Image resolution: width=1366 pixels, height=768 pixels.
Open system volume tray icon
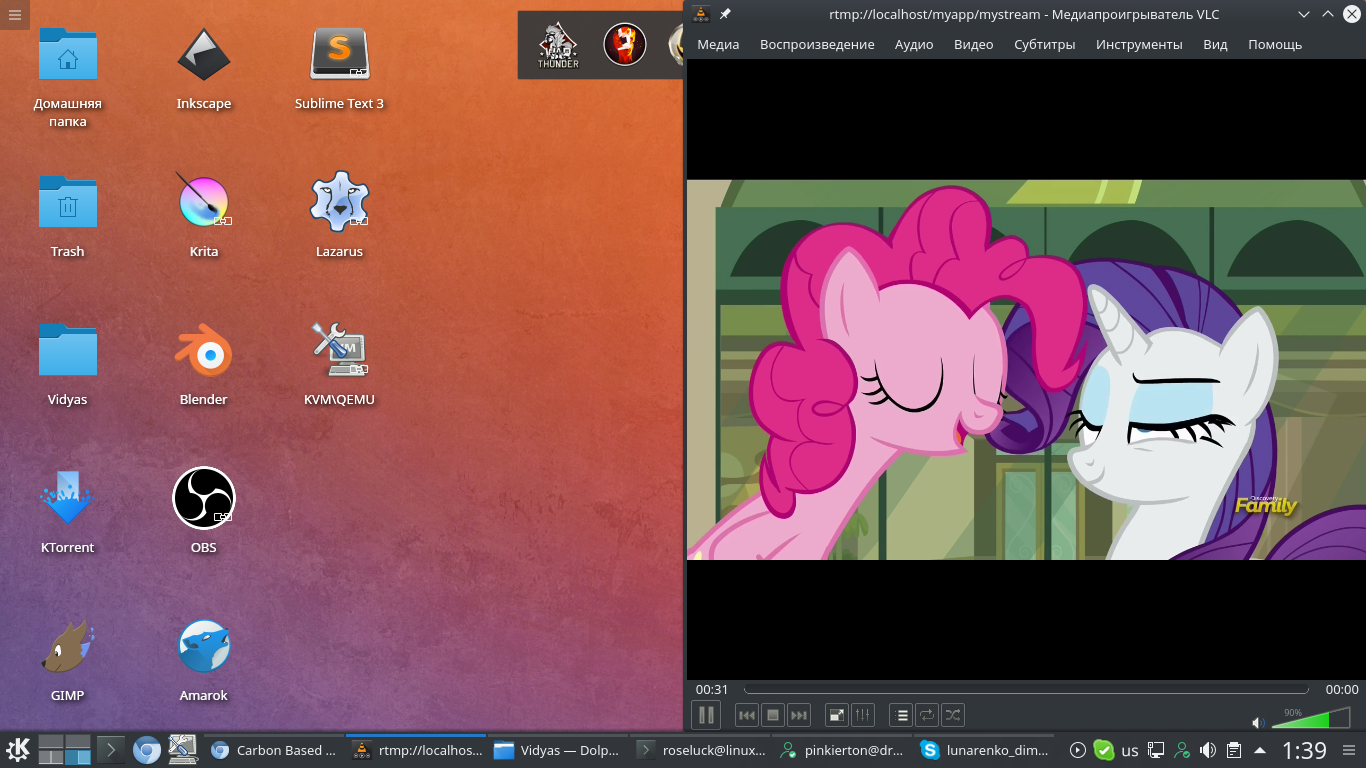click(1208, 750)
